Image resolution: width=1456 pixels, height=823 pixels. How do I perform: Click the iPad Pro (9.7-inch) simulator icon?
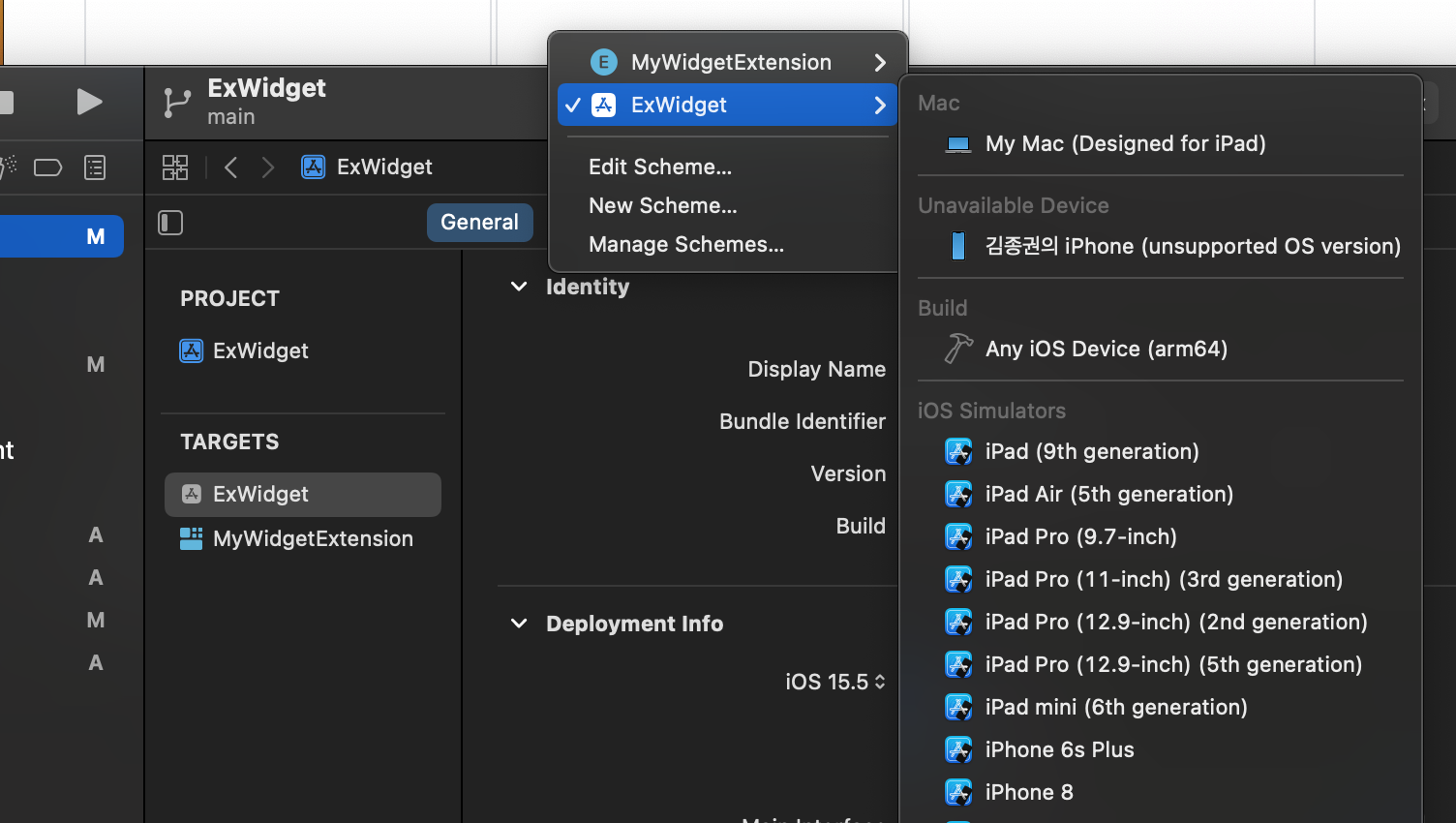[x=958, y=536]
